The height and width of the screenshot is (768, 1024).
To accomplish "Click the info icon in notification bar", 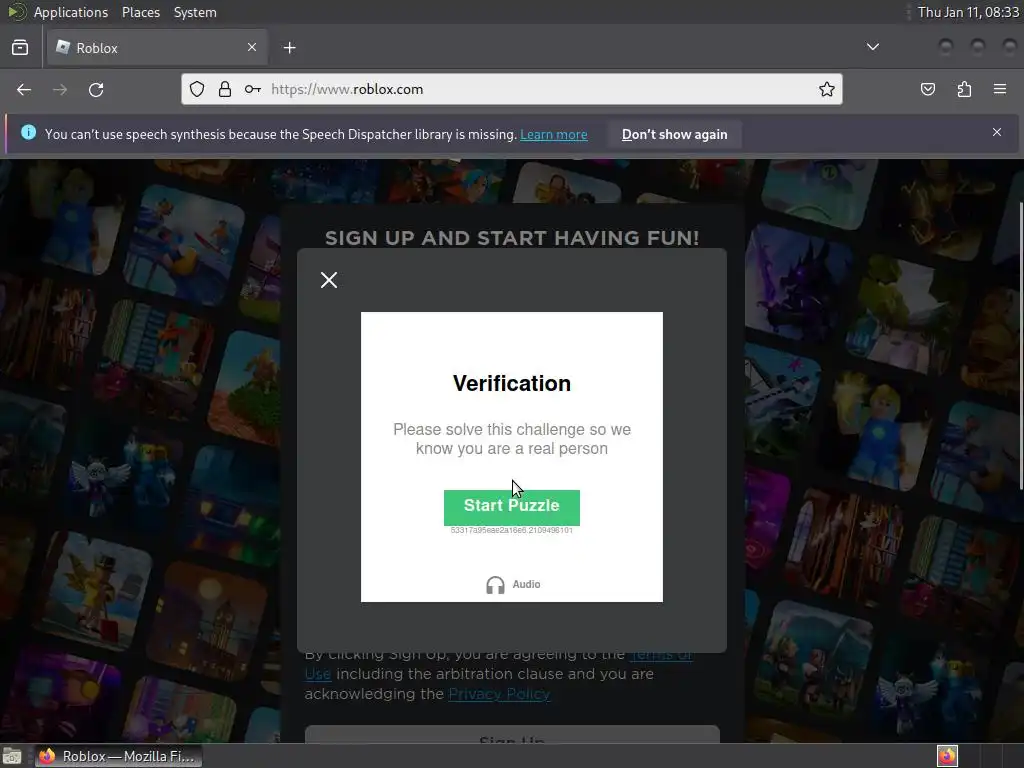I will click(x=28, y=132).
